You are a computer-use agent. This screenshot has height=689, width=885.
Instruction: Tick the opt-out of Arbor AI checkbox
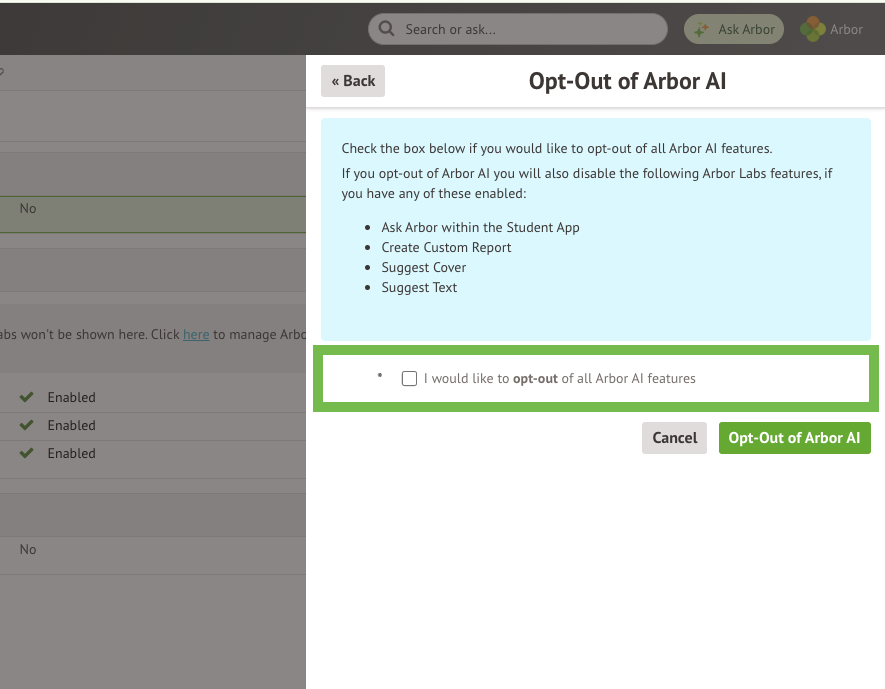click(409, 379)
